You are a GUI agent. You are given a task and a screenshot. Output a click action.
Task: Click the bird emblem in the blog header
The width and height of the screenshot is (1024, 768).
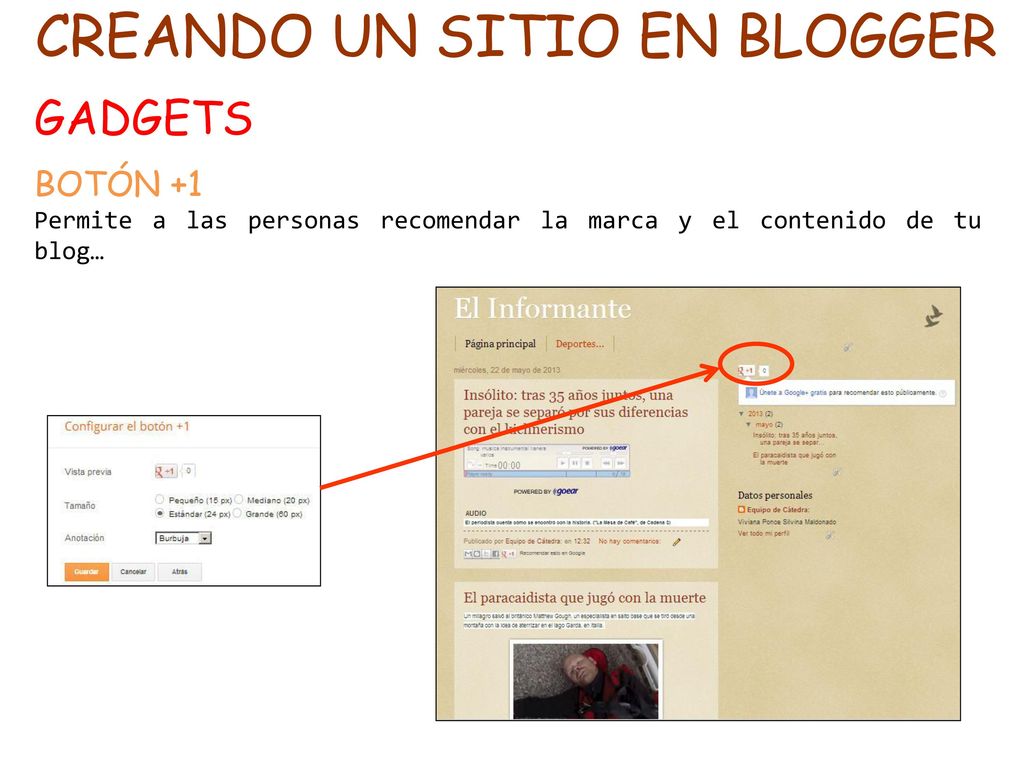(934, 317)
